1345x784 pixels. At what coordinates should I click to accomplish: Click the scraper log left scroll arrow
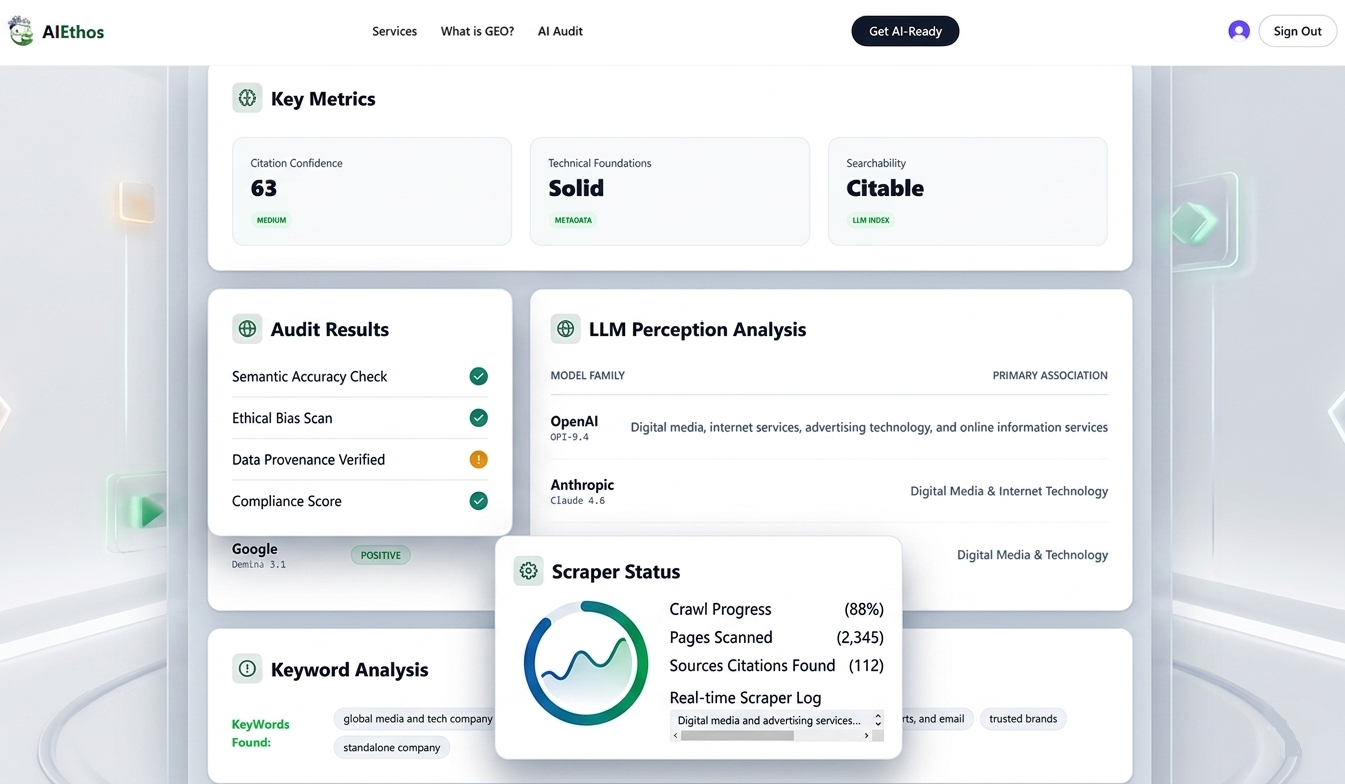pos(676,735)
